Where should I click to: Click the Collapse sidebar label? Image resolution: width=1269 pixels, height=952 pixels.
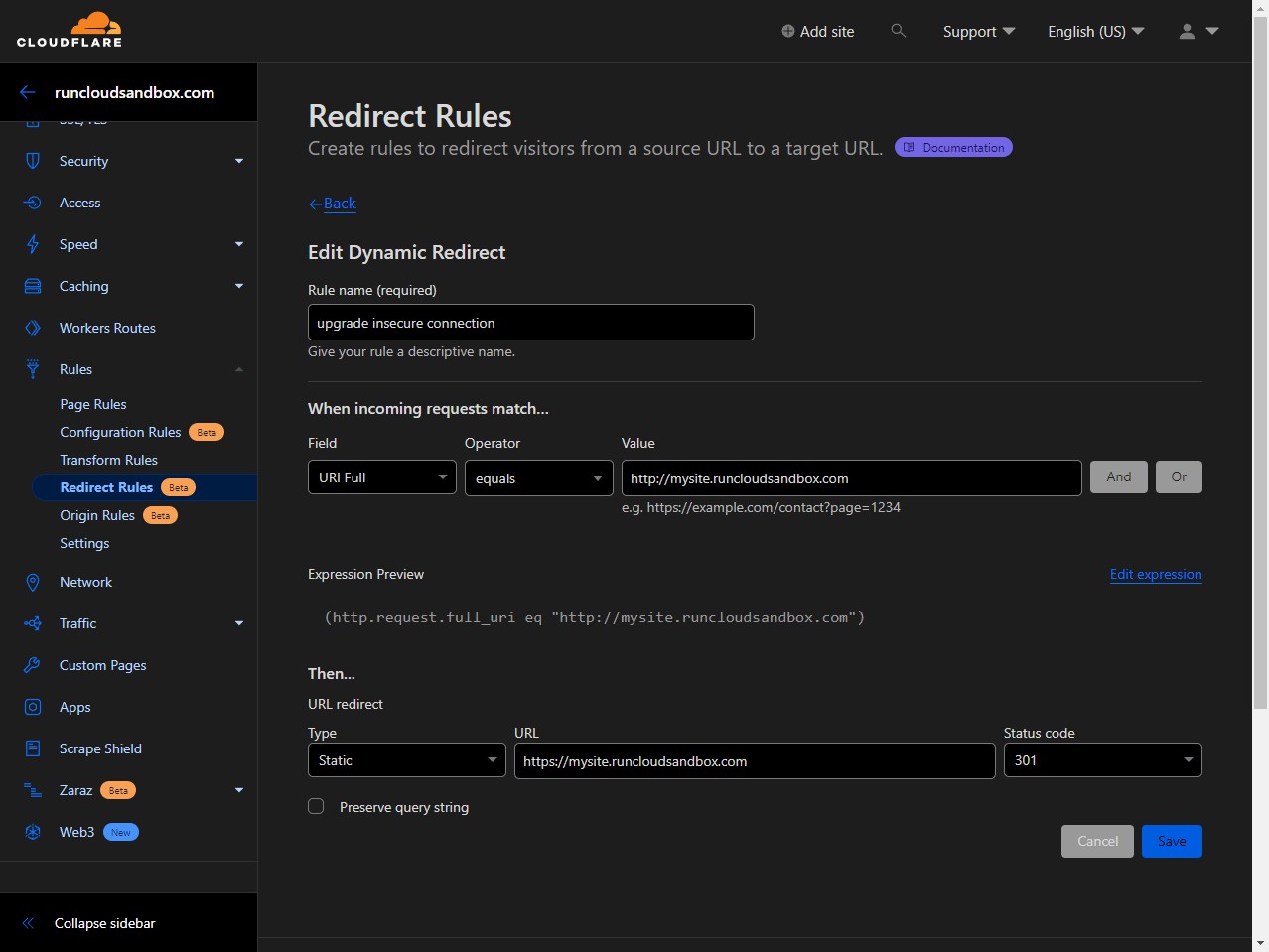point(105,923)
